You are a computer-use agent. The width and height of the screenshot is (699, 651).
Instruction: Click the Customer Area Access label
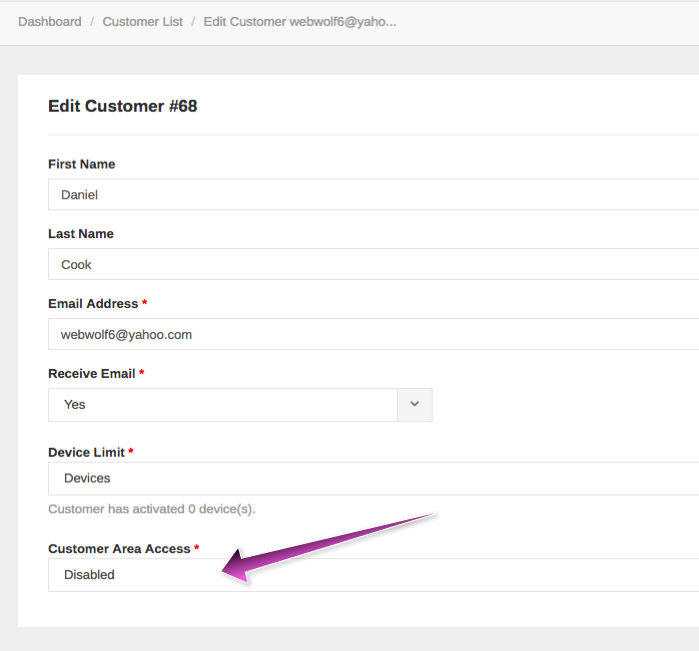[x=119, y=548]
